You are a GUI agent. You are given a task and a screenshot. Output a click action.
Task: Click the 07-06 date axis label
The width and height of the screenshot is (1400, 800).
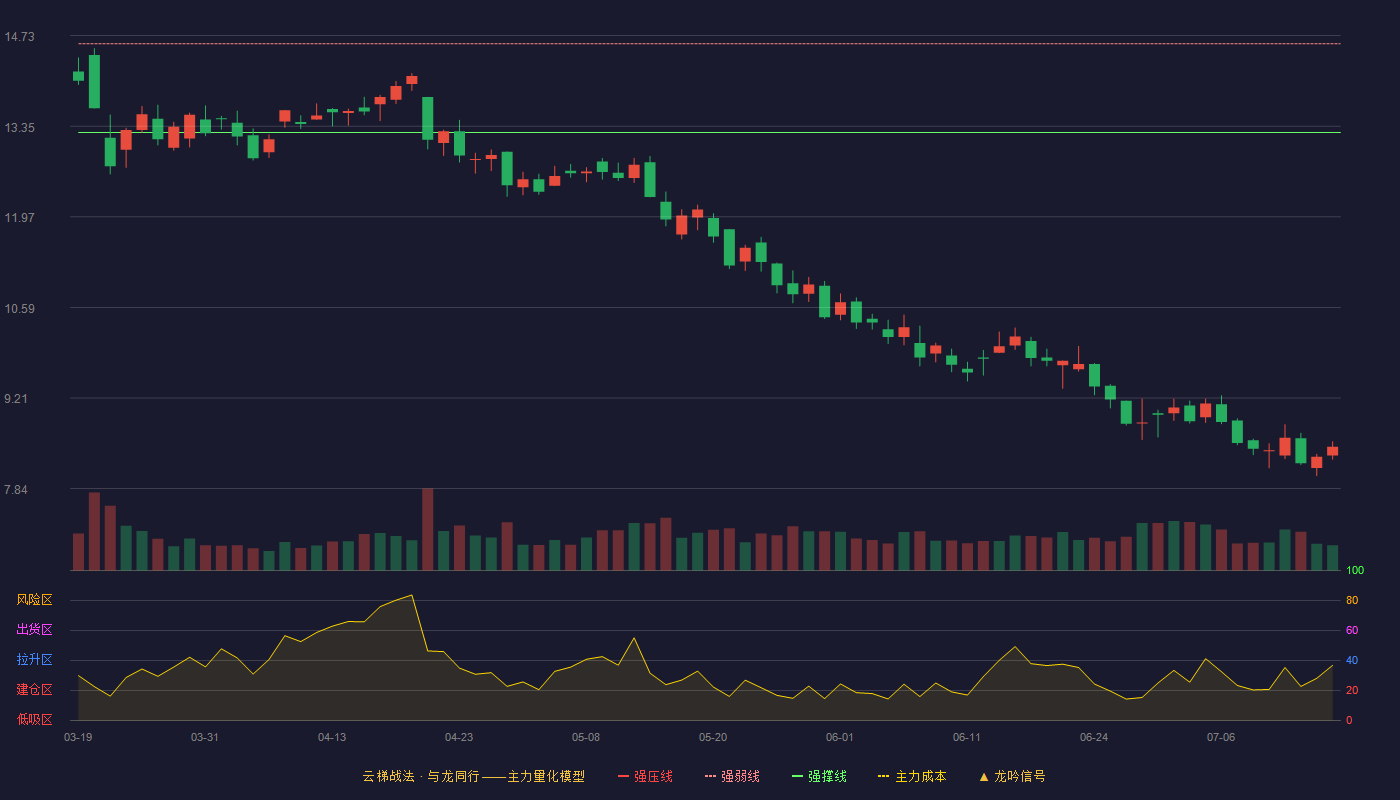(1221, 737)
